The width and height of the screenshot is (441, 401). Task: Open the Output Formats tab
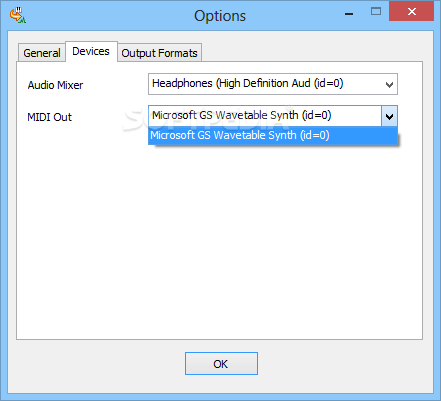click(x=159, y=53)
